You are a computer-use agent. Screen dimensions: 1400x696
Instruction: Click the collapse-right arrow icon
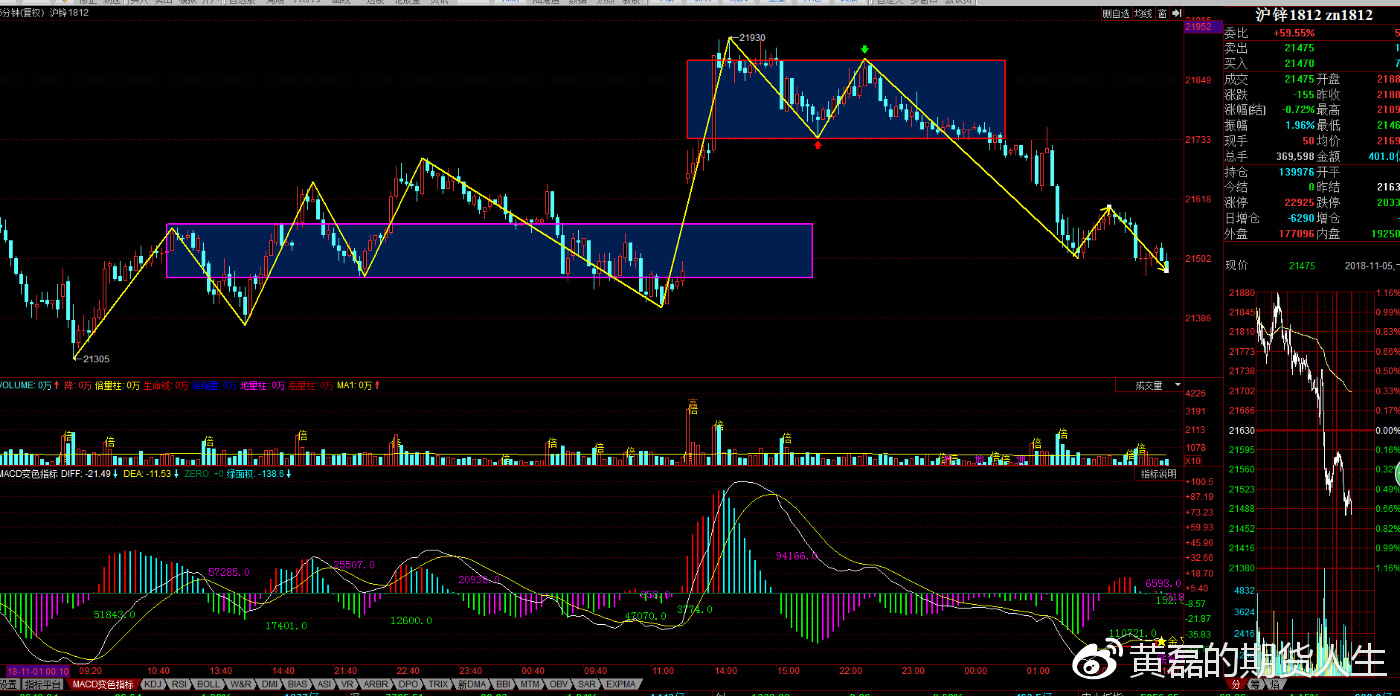click(x=1176, y=14)
